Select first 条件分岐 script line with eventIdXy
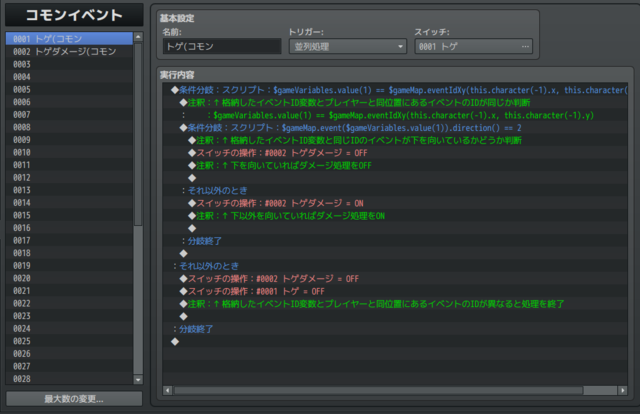Image resolution: width=640 pixels, height=414 pixels. click(395, 90)
